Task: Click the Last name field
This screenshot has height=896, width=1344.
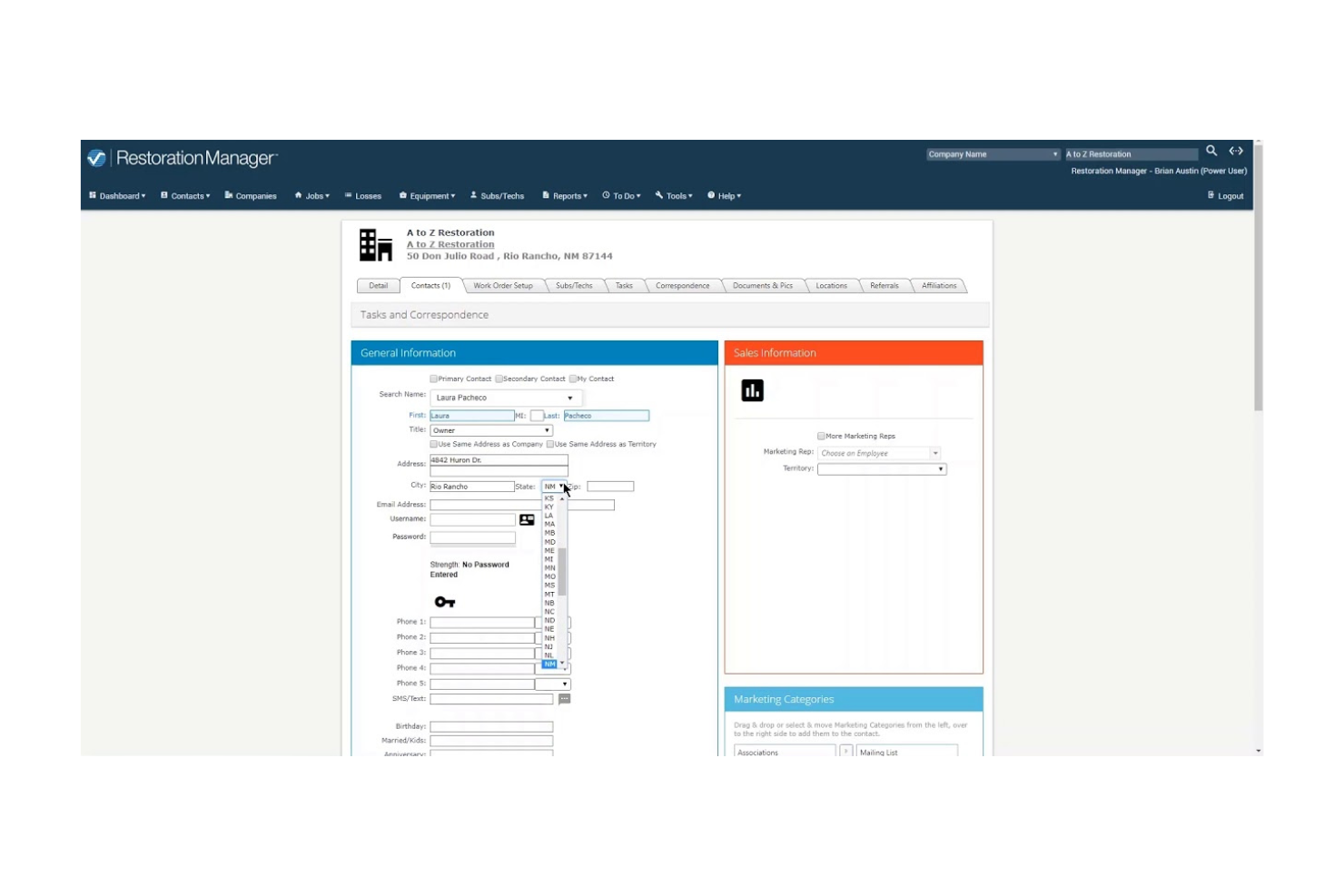Action: [x=607, y=416]
